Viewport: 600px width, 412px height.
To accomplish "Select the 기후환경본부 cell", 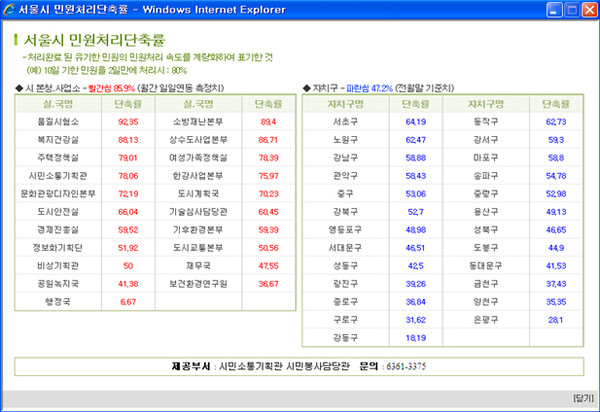I will click(x=198, y=230).
